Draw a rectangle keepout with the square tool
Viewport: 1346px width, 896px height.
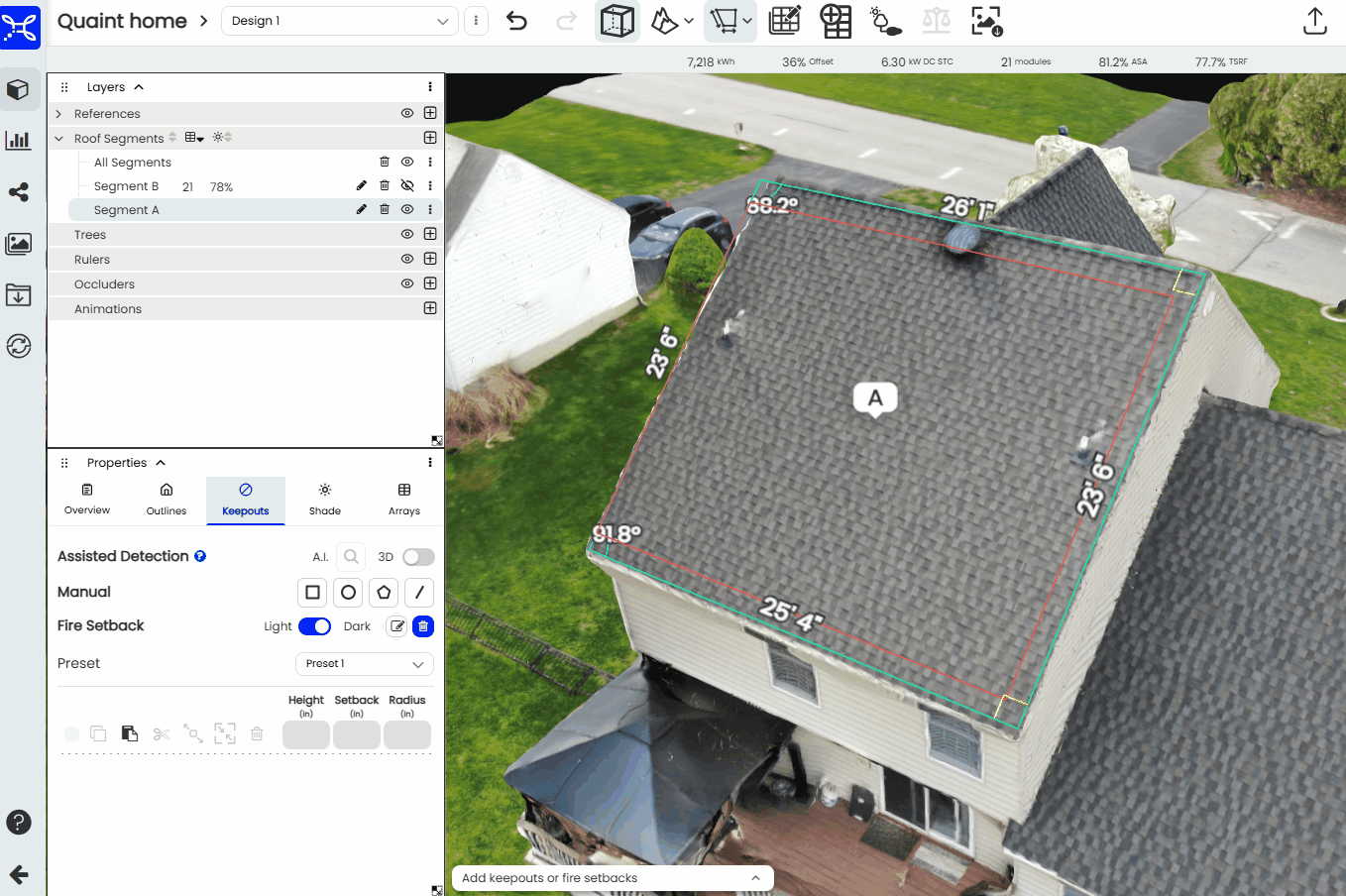(312, 593)
